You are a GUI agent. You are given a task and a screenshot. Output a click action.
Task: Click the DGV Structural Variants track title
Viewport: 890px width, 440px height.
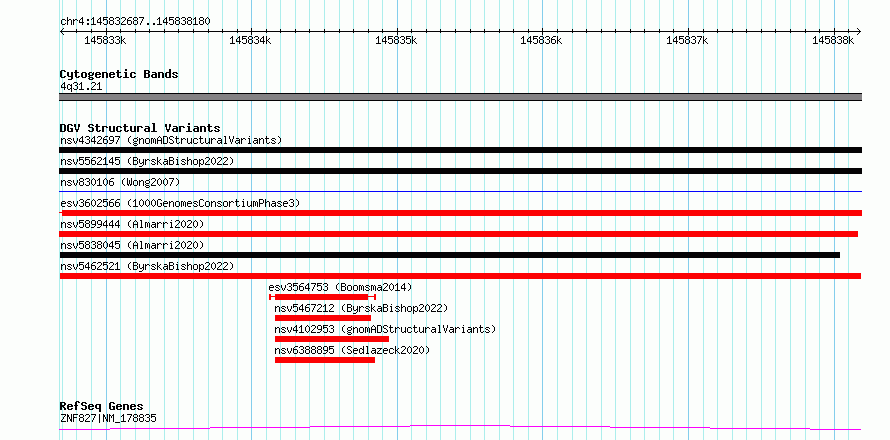pos(140,128)
